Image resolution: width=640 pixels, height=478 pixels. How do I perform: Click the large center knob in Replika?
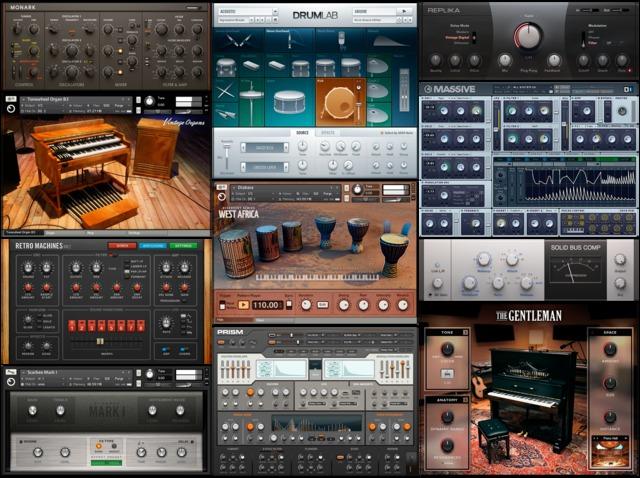(x=528, y=36)
